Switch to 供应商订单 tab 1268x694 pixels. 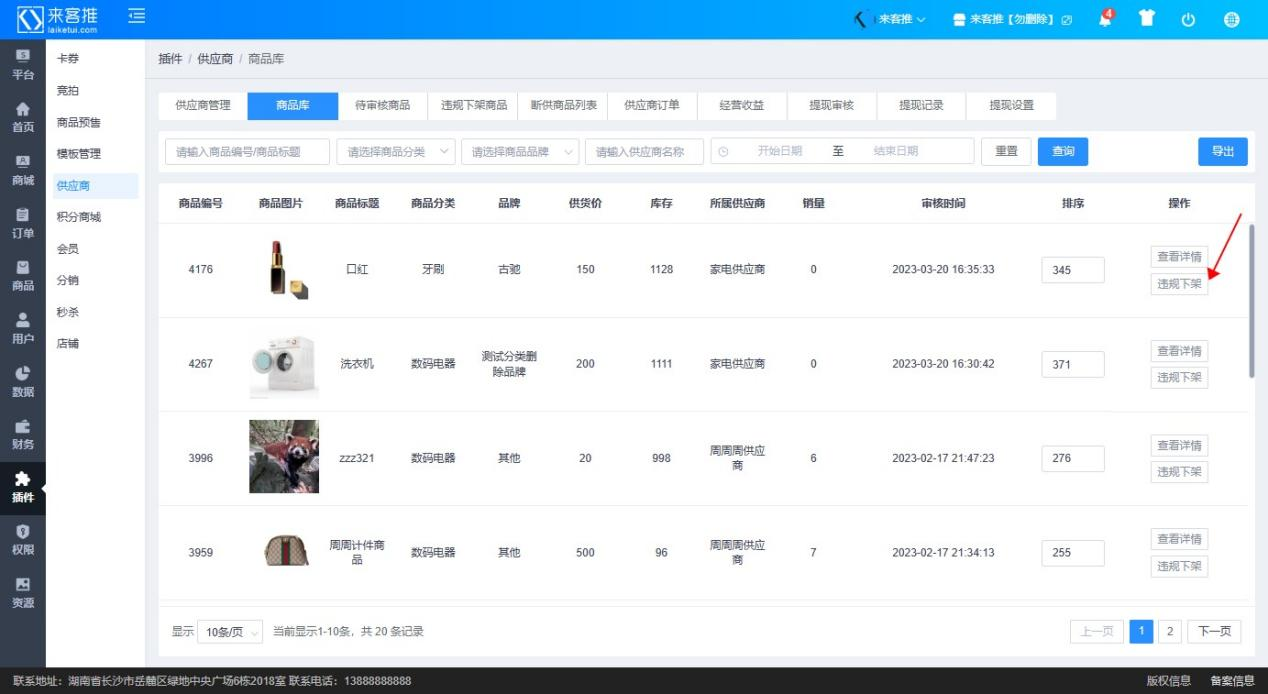[652, 105]
